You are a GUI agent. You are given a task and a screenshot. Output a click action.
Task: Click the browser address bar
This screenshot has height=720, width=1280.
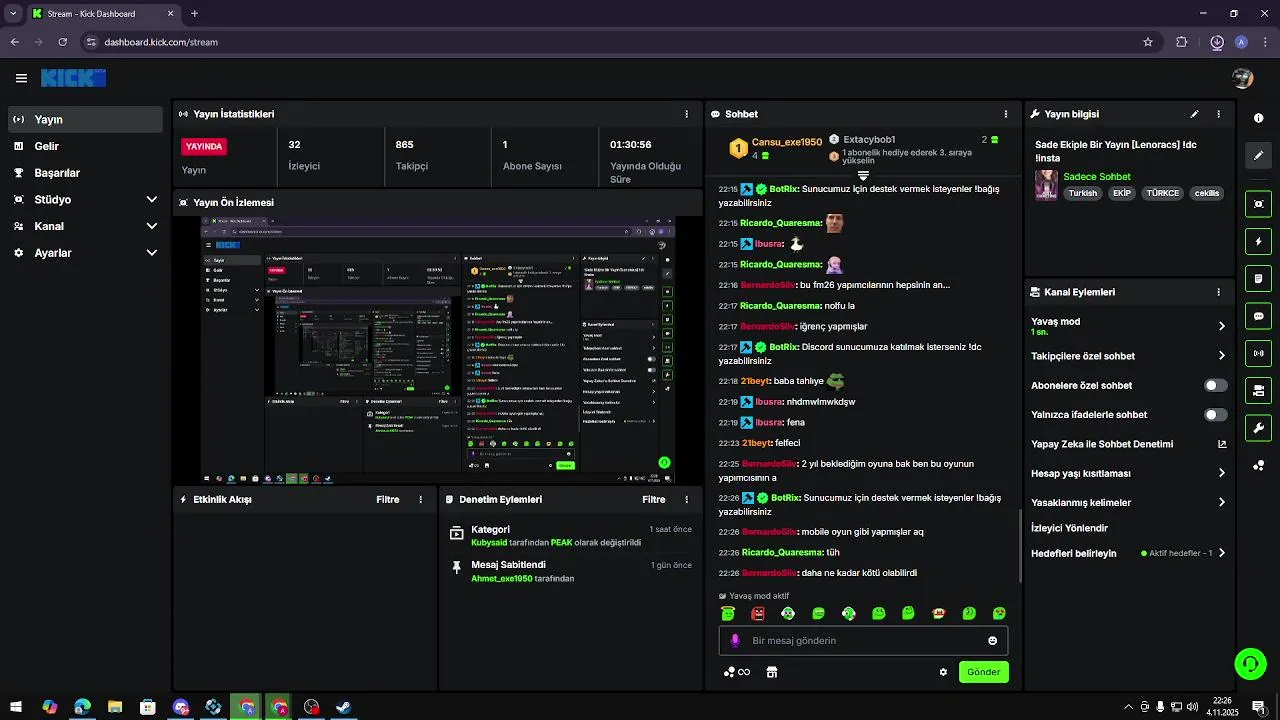610,42
